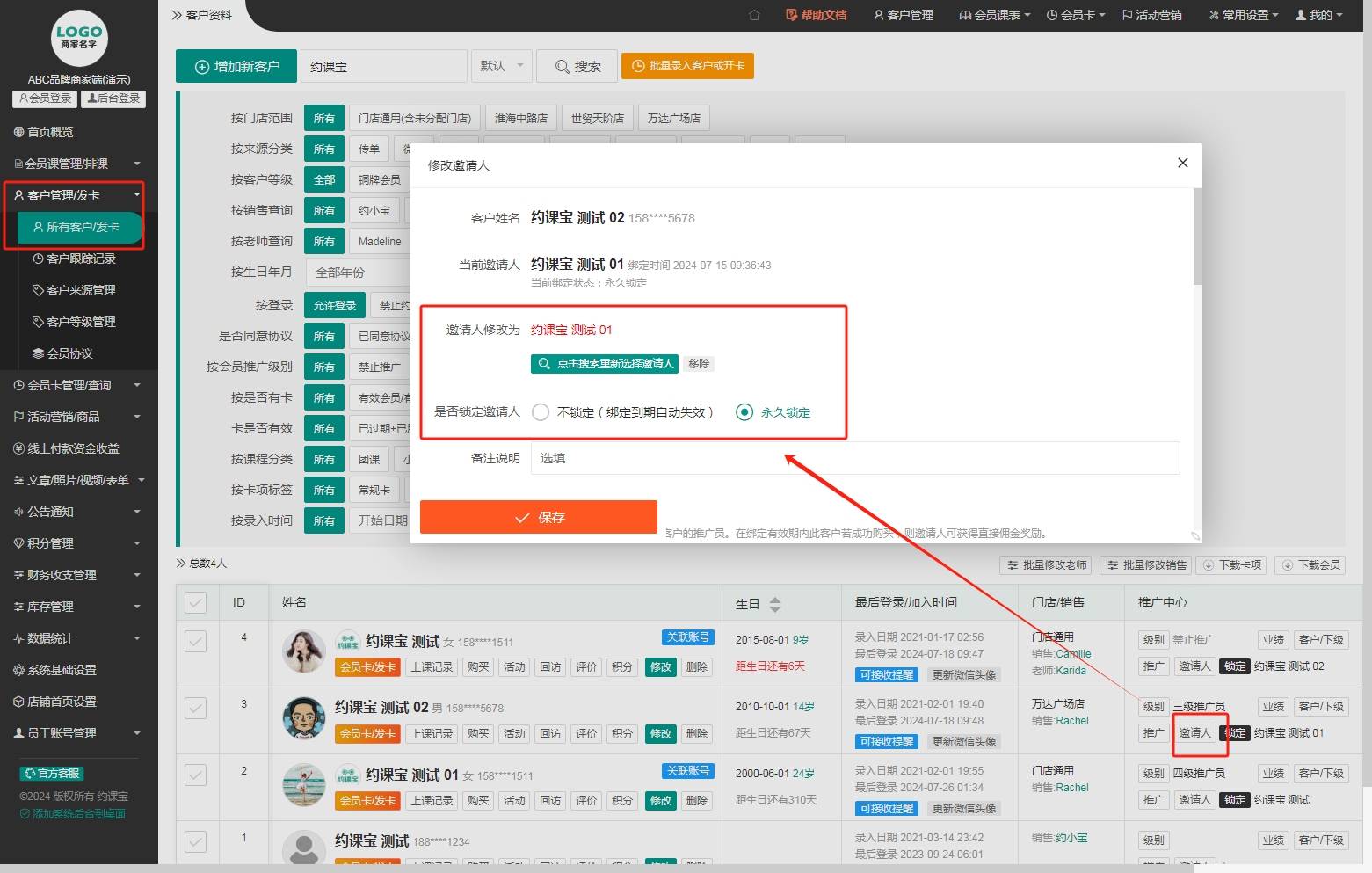Collapse 客户管理/发卡 sidebar section
Screen dimensions: 1372x873
tap(77, 195)
